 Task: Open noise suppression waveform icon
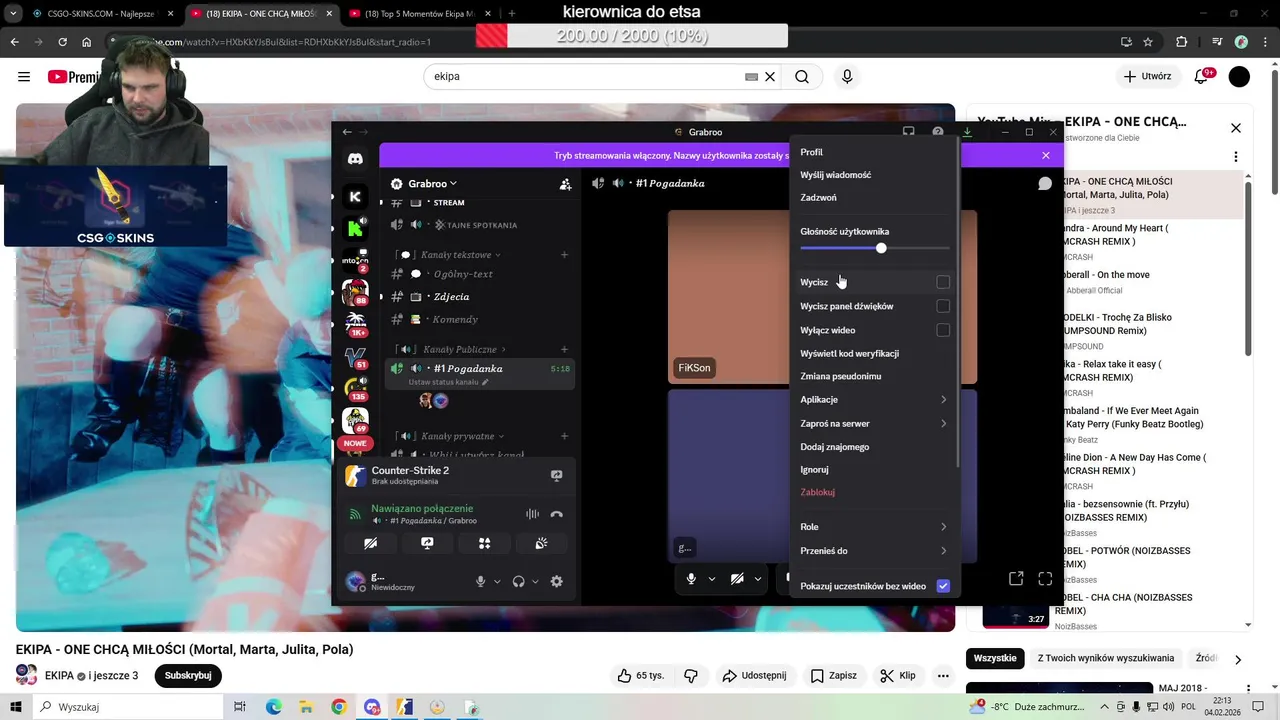532,514
